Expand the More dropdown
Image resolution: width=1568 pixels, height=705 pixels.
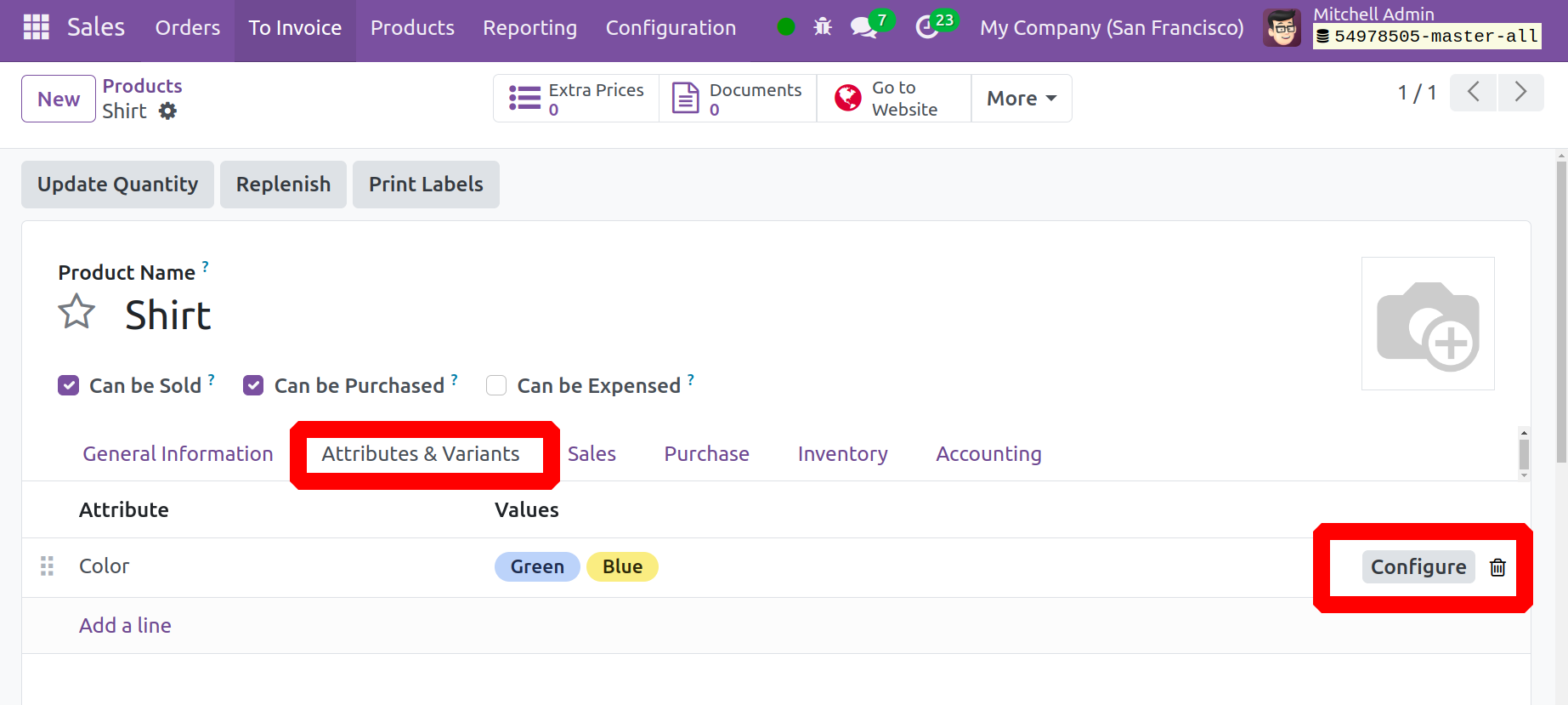coord(1021,99)
